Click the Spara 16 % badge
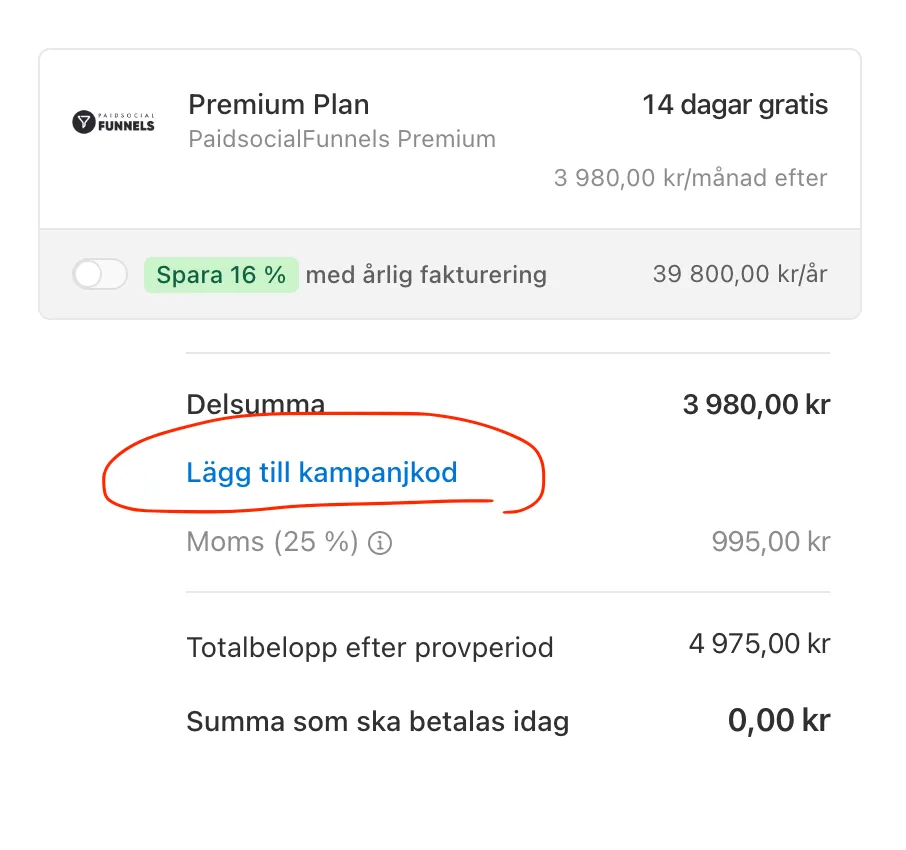The image size is (906, 850). (221, 274)
